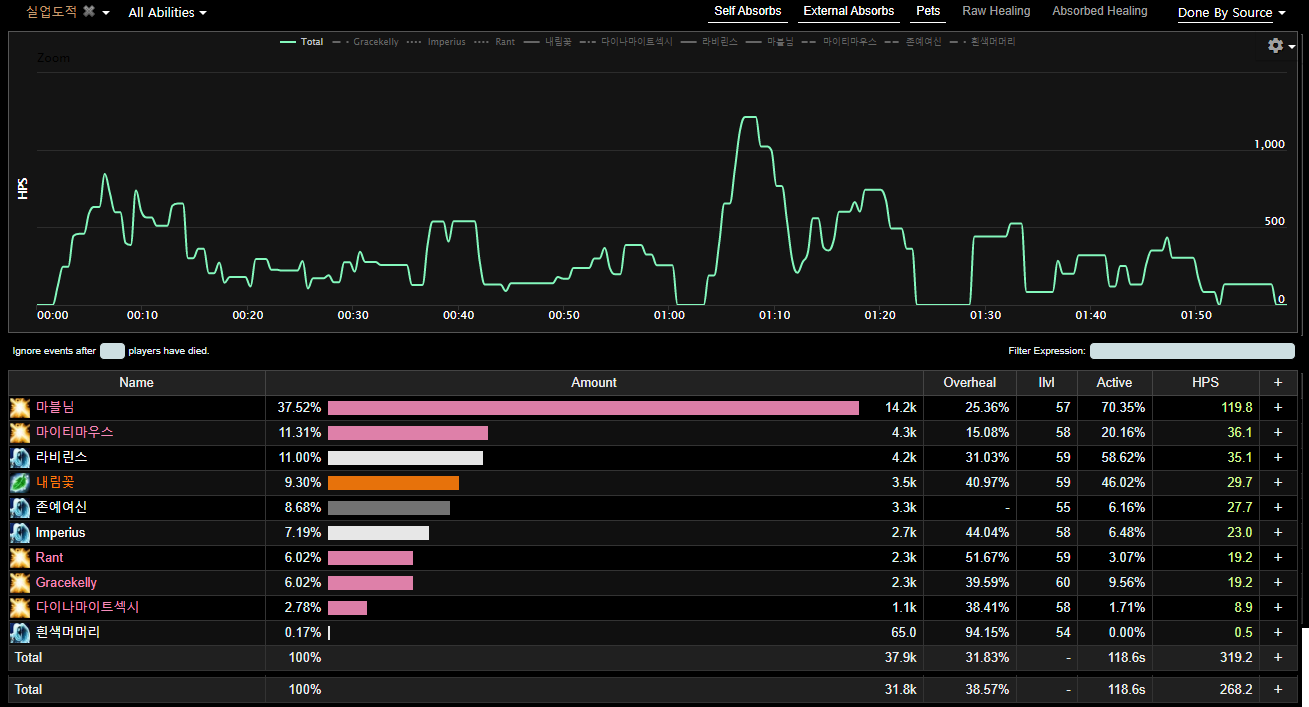
Task: Click the priest icon beside 흰색머머리
Action: [20, 632]
